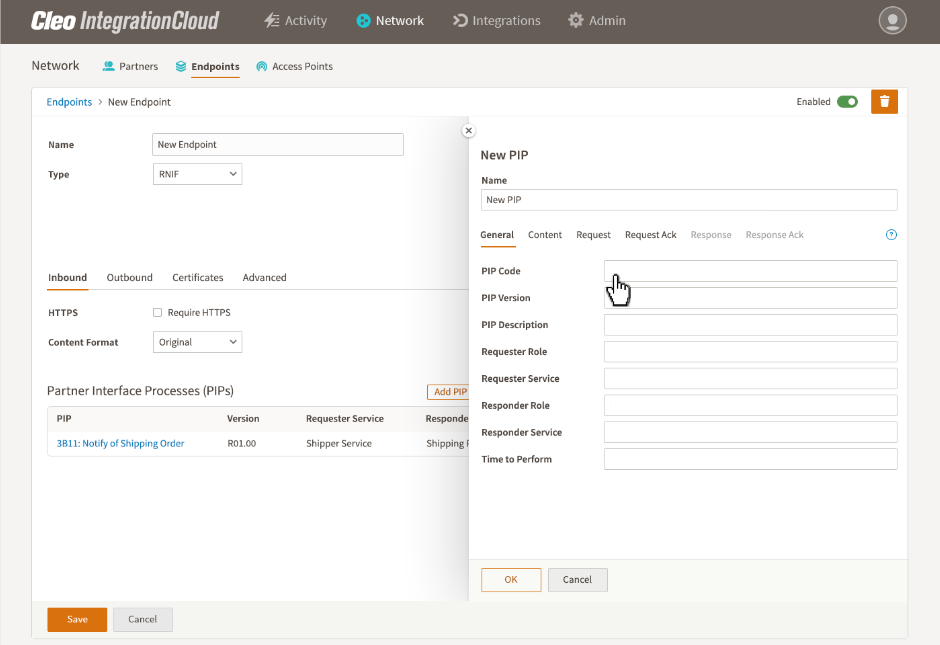940x645 pixels.
Task: Select the Response Ack tab
Action: pos(775,234)
